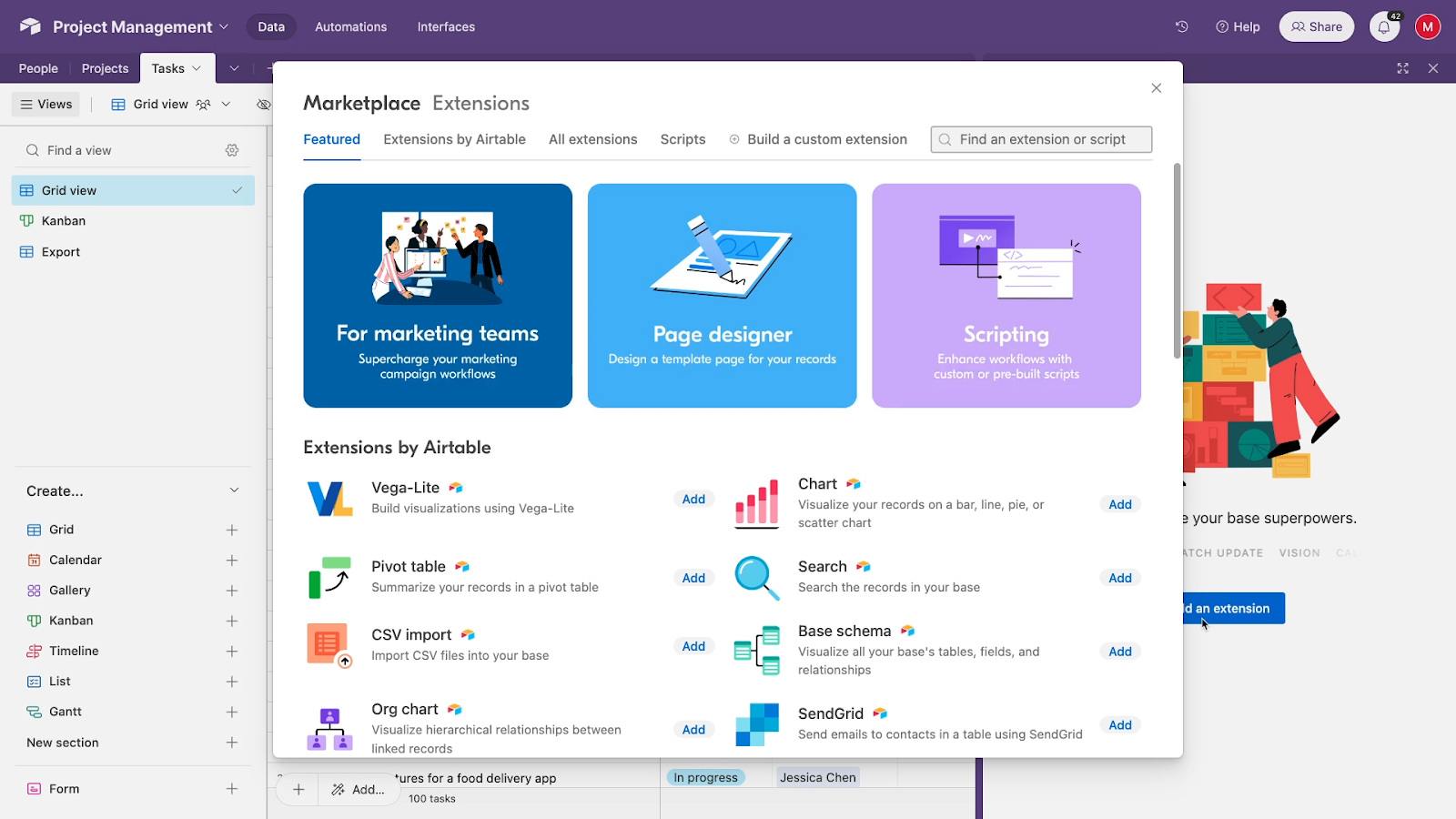
Task: Open the Scripting card
Action: tap(1006, 296)
